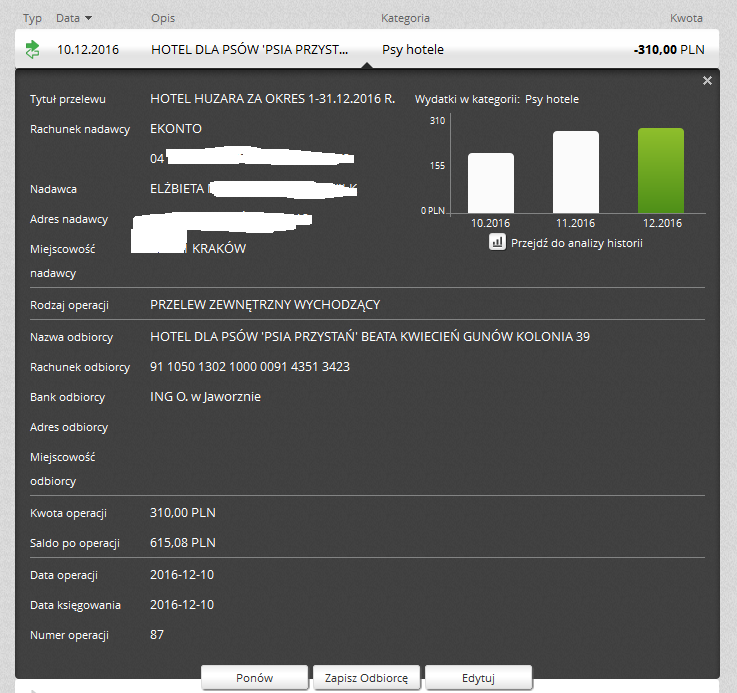Click the sort arrow next to Data
Screen dimensions: 737x693
pos(88,18)
